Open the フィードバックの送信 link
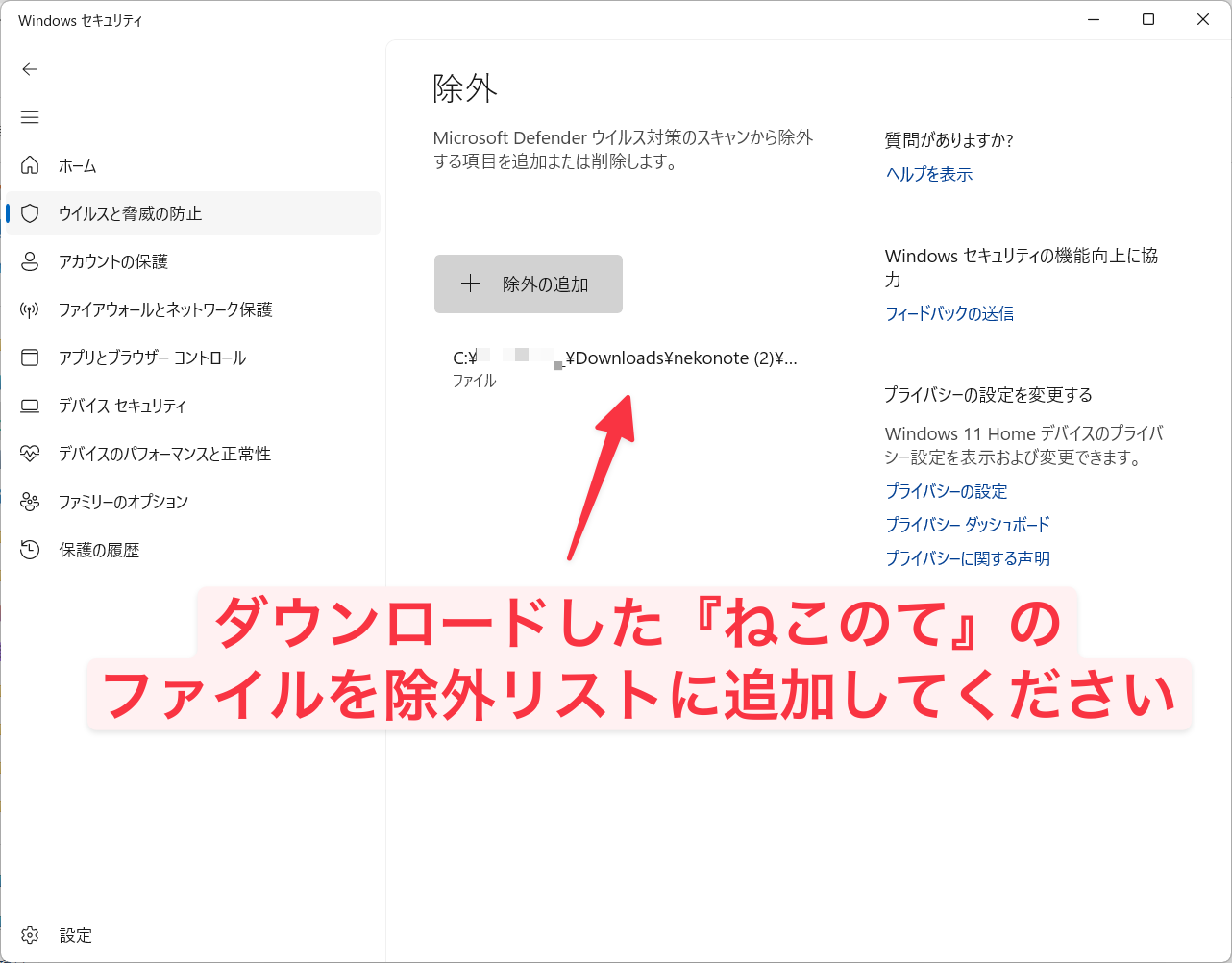 click(x=949, y=313)
